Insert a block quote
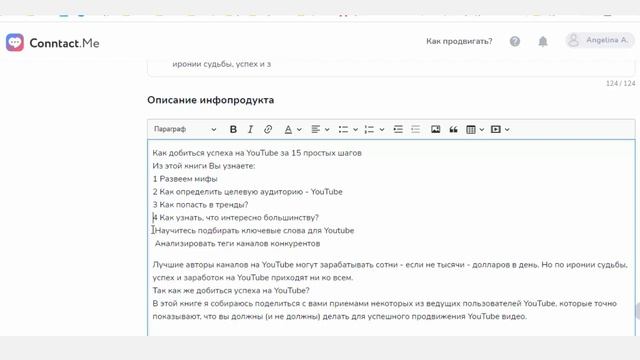The width and height of the screenshot is (640, 360). (453, 129)
